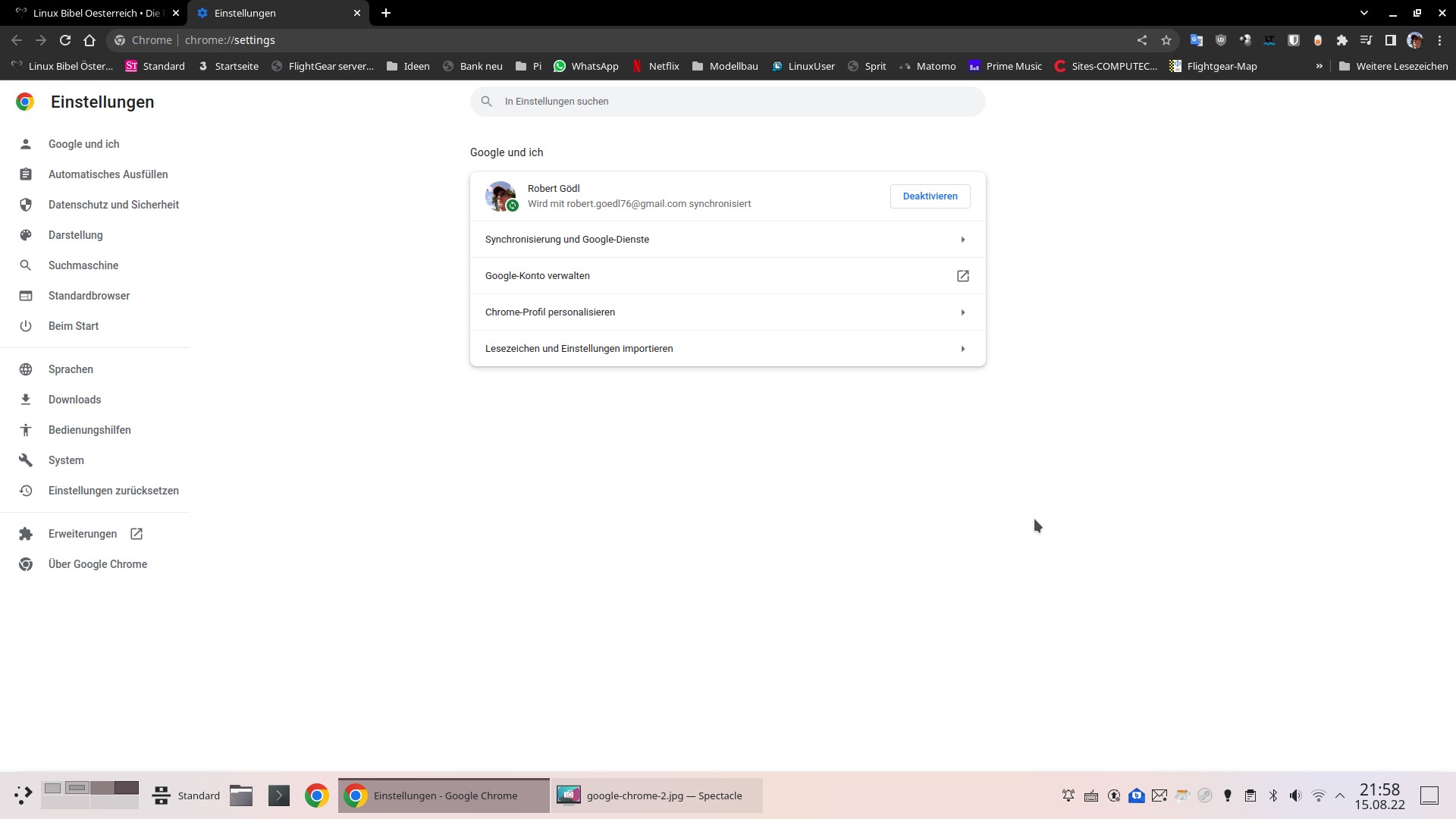Open the Chrome side panel icon
The width and height of the screenshot is (1456, 819).
(1390, 39)
